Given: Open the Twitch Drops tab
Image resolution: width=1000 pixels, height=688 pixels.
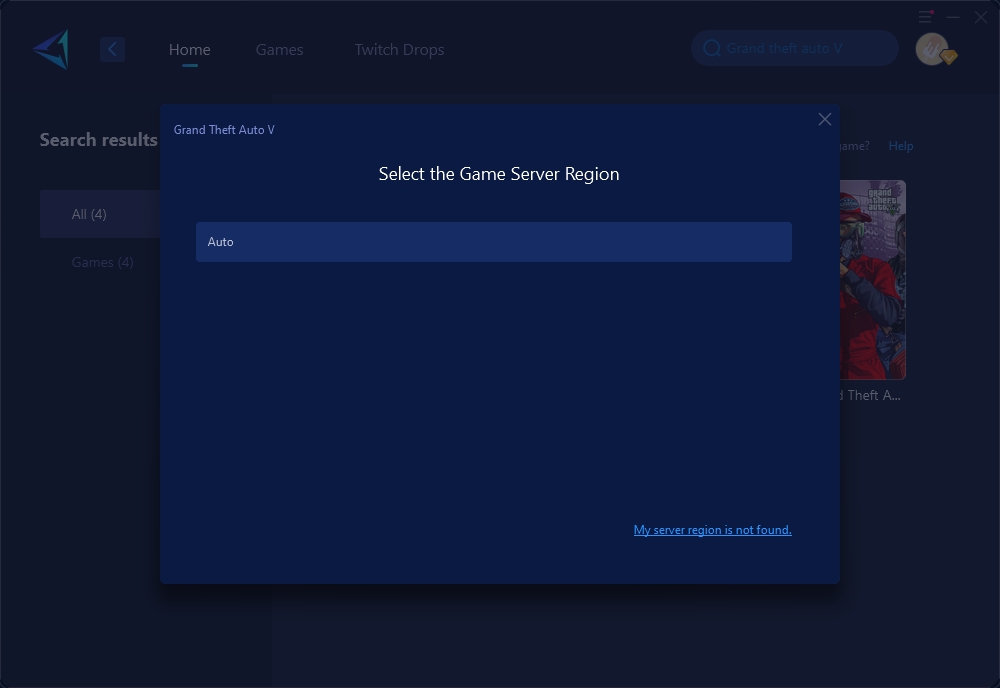Looking at the screenshot, I should [399, 50].
